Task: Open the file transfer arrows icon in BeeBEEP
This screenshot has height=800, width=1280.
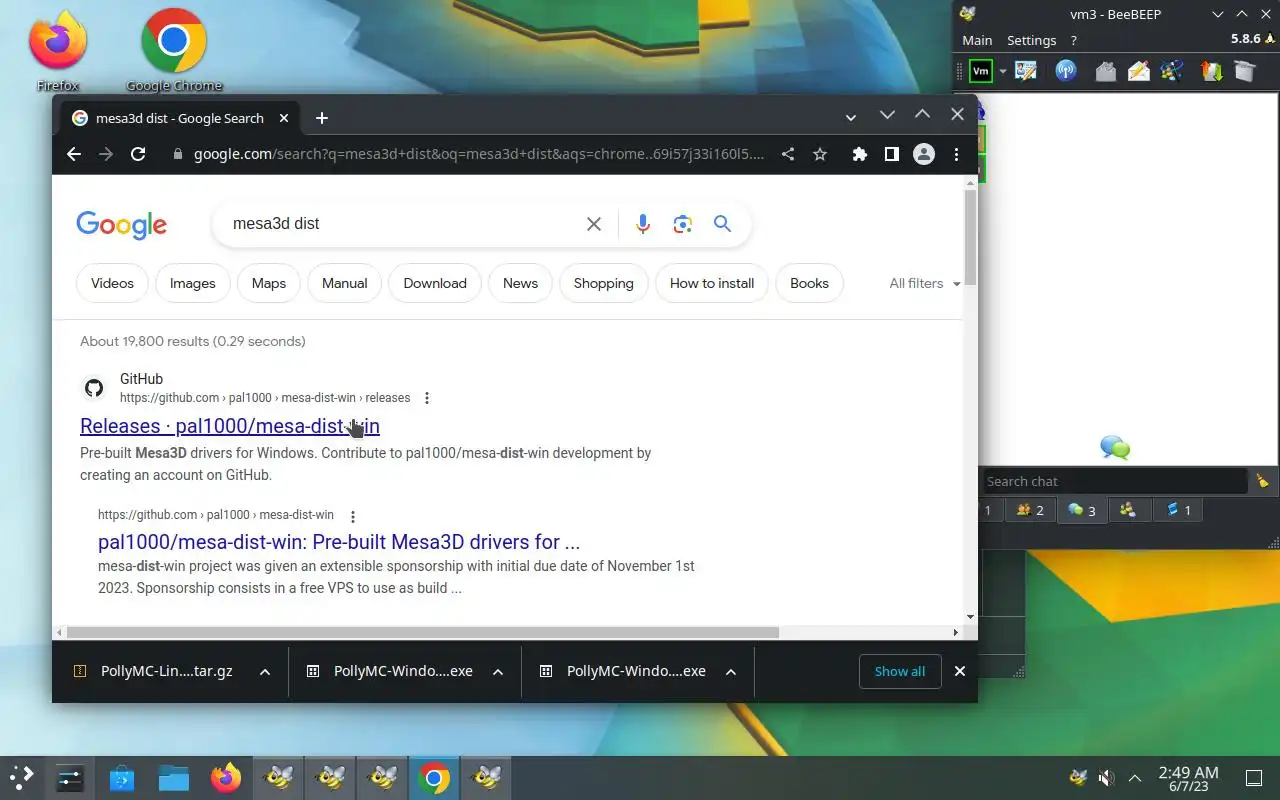Action: [1211, 71]
